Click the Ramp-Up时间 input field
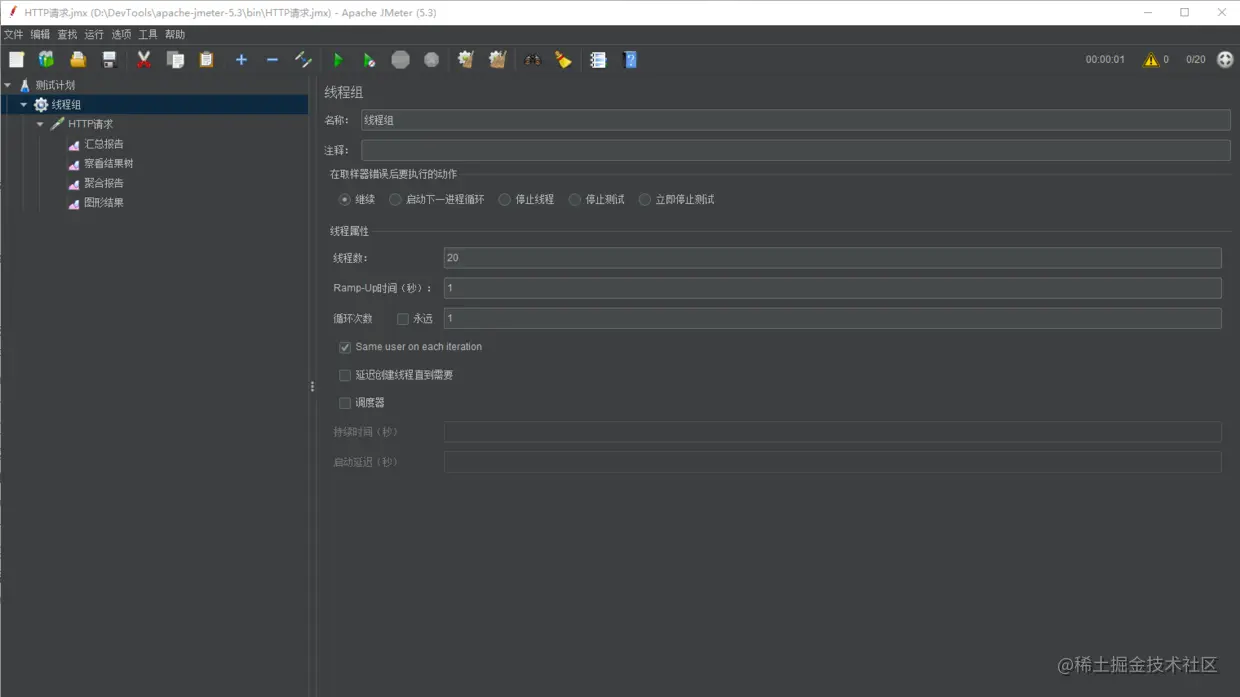This screenshot has height=697, width=1240. point(832,288)
